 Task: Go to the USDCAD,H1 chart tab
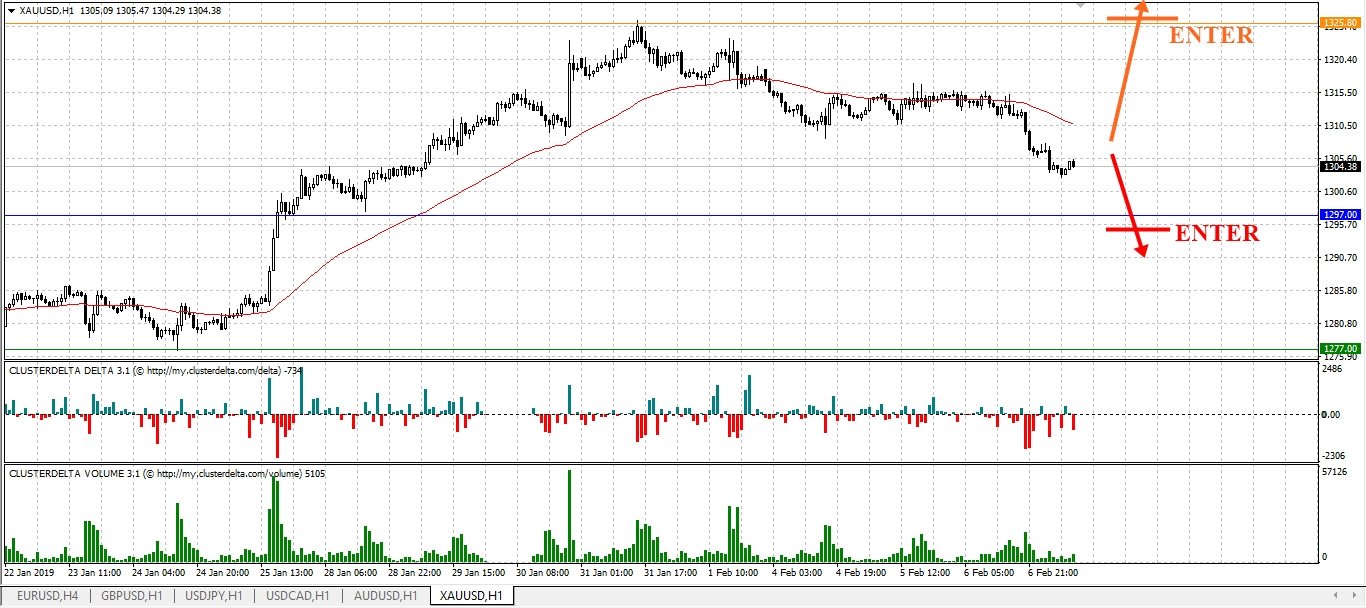click(297, 596)
